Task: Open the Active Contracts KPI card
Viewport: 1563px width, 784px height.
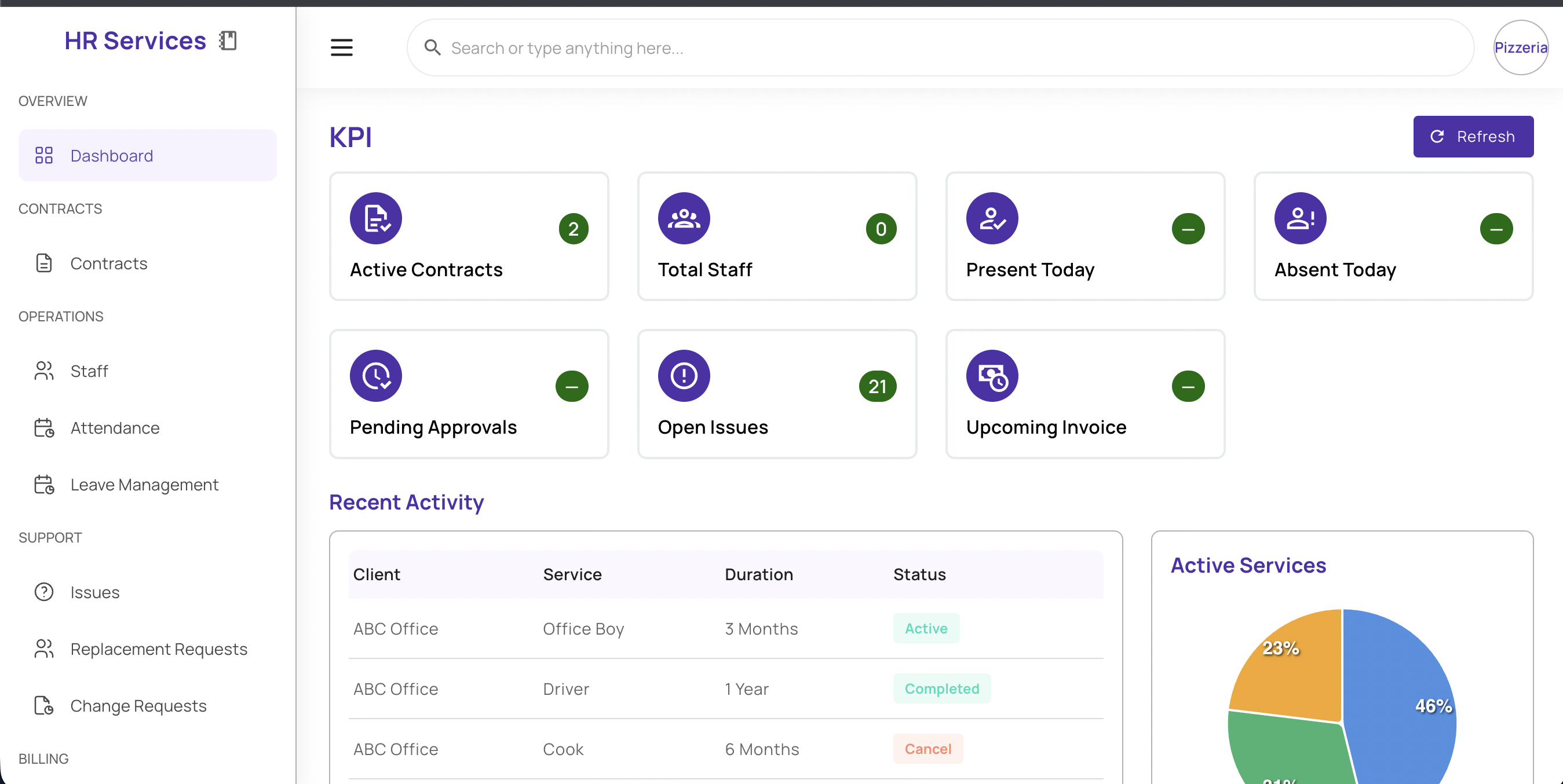Action: tap(469, 236)
